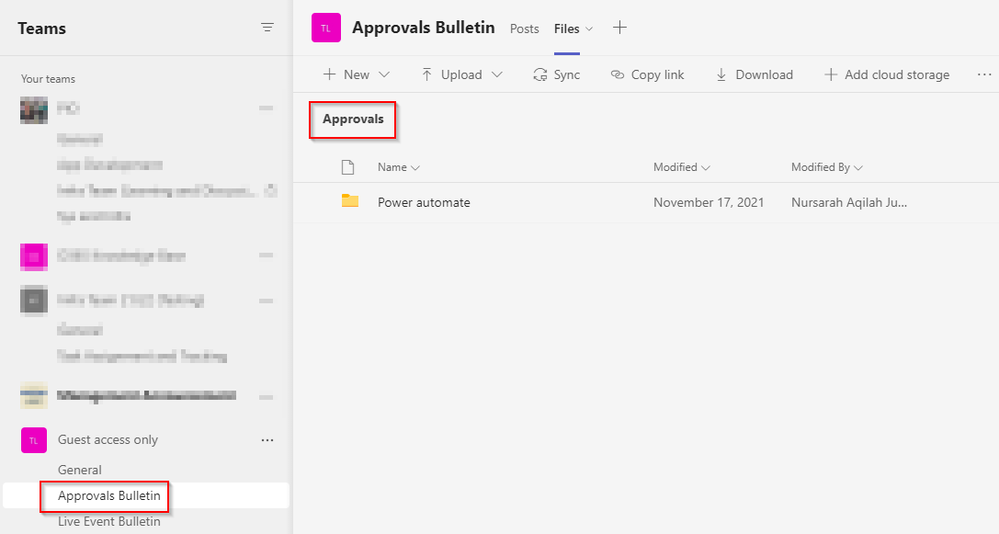The height and width of the screenshot is (534, 999).
Task: Click the Download button label
Action: (764, 75)
